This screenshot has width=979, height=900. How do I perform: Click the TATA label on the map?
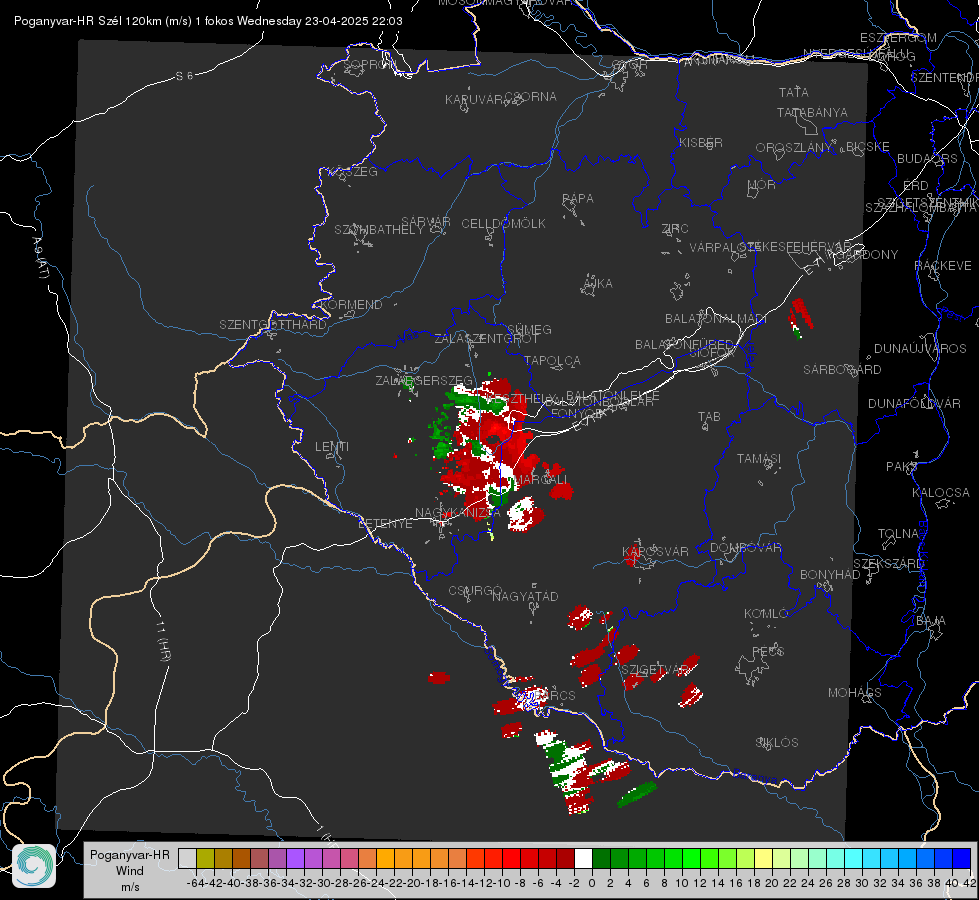794,92
